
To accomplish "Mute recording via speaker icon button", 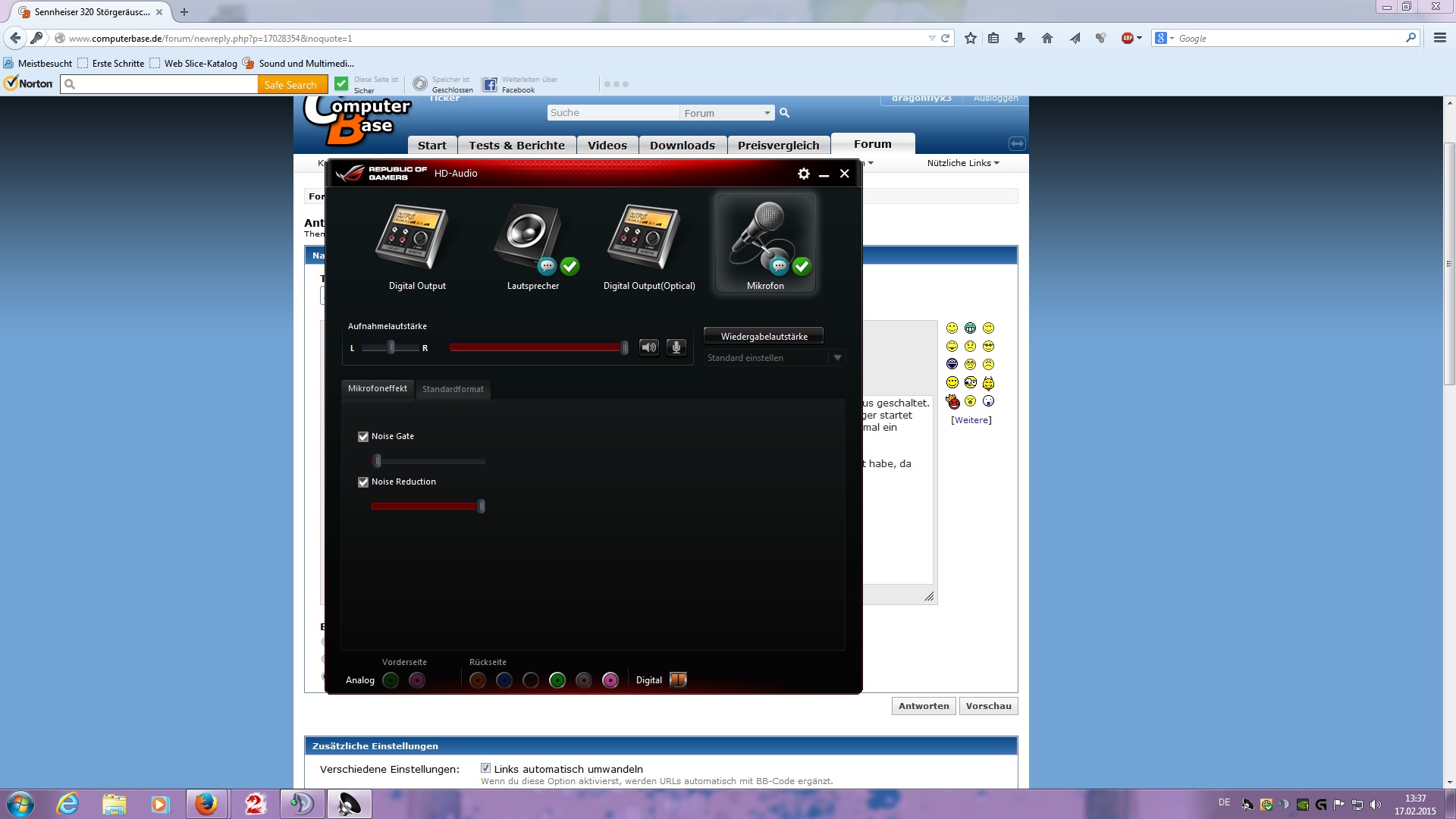I will (x=649, y=347).
